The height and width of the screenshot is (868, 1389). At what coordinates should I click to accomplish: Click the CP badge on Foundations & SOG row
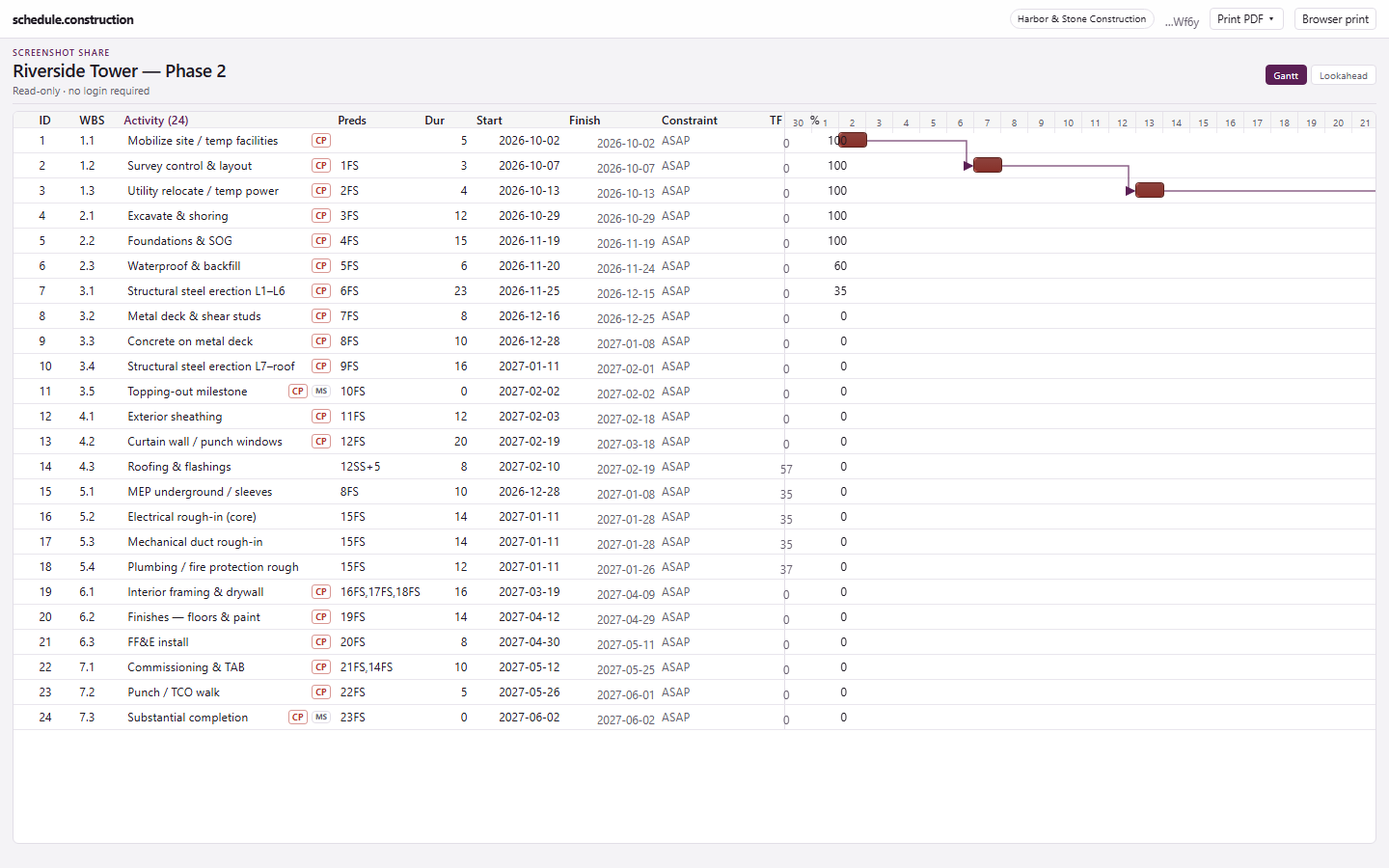point(321,241)
